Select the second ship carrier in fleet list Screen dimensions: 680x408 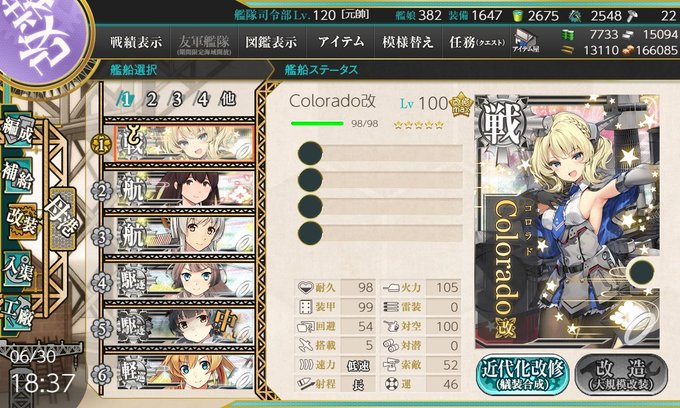(x=184, y=189)
